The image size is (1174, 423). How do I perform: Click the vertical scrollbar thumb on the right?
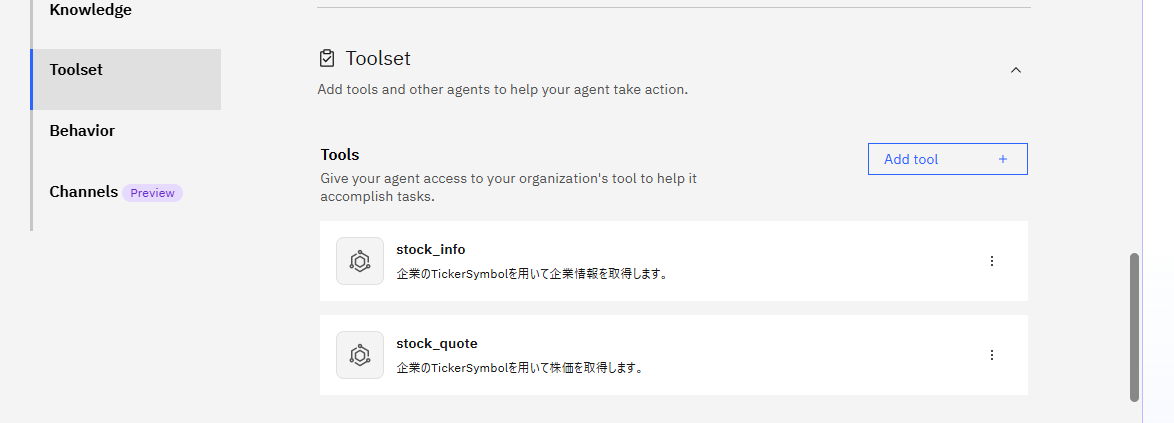(1134, 325)
